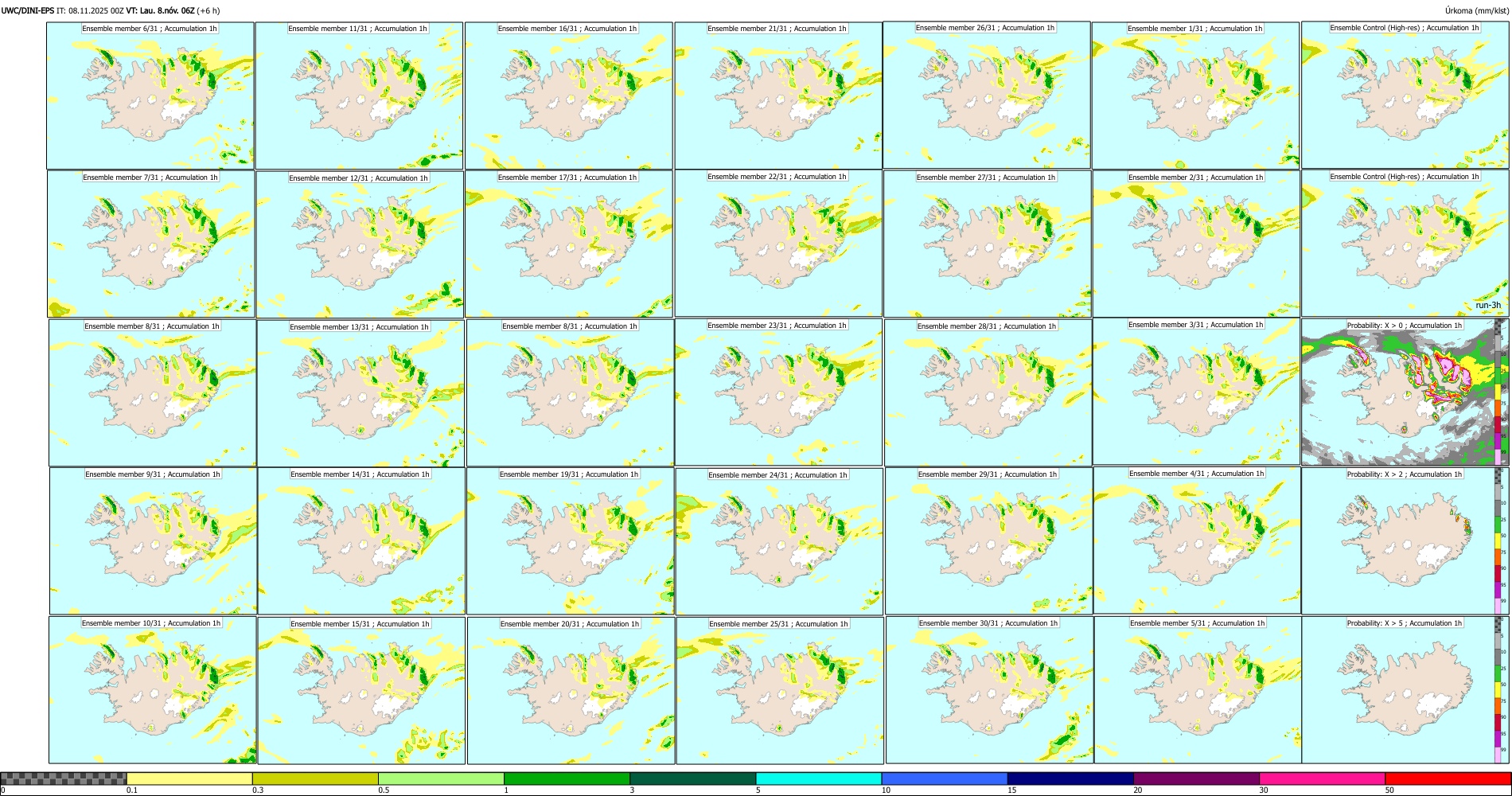Pick the cyan 5–10 legend swatch
Viewport: 1512px width, 796px height.
tap(819, 778)
